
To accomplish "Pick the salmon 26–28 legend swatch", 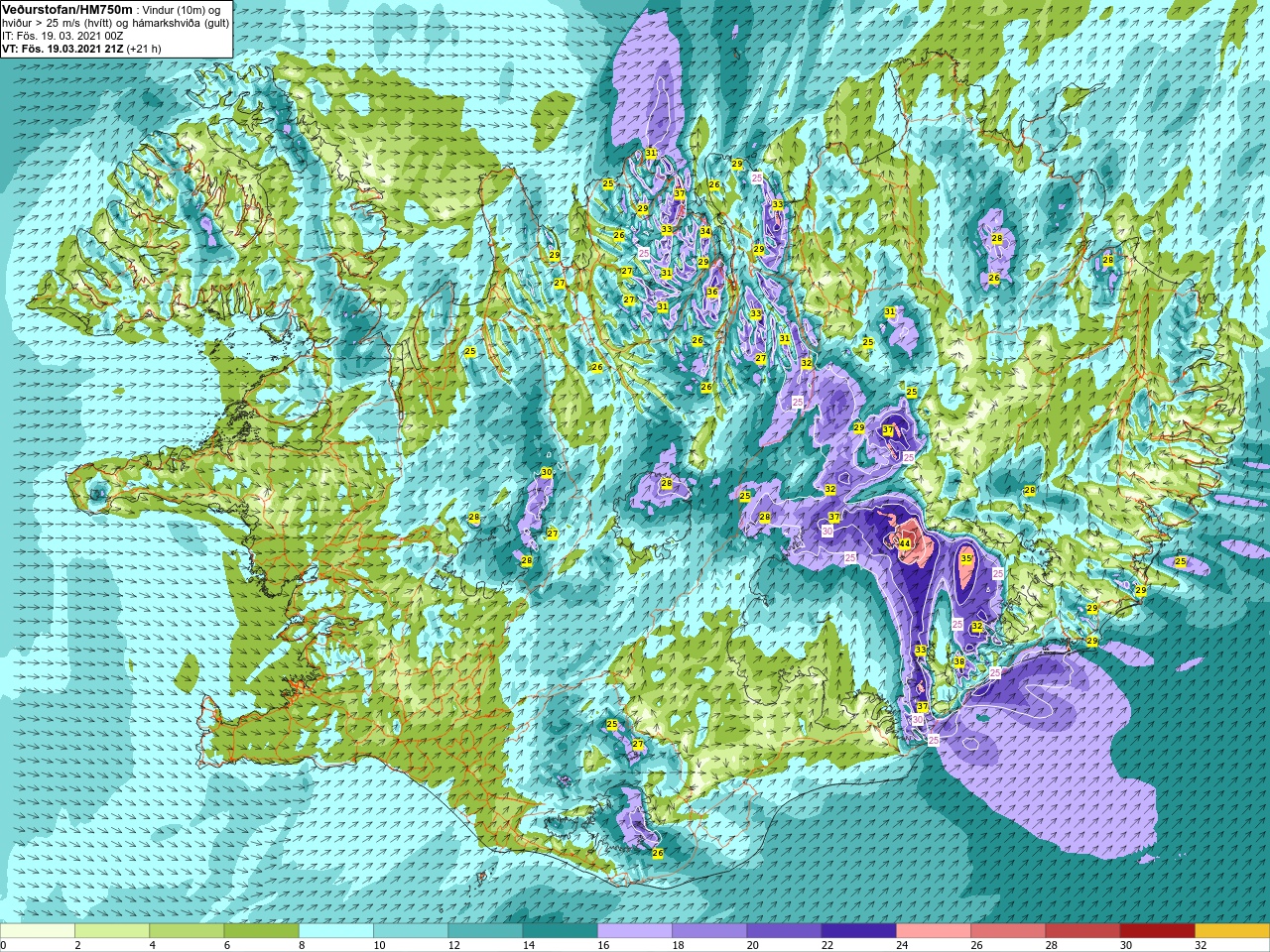I will coord(1008,931).
